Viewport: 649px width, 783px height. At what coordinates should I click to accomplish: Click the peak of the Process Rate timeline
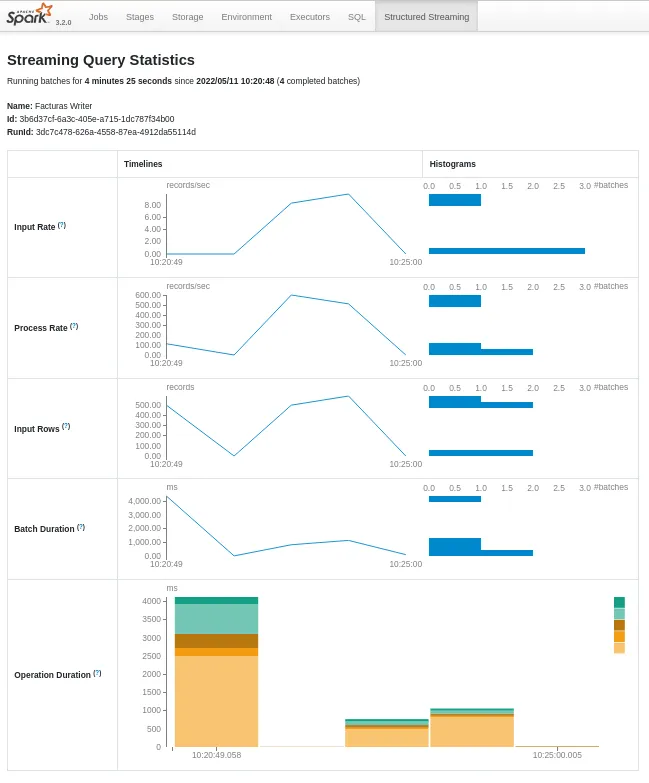pos(291,295)
